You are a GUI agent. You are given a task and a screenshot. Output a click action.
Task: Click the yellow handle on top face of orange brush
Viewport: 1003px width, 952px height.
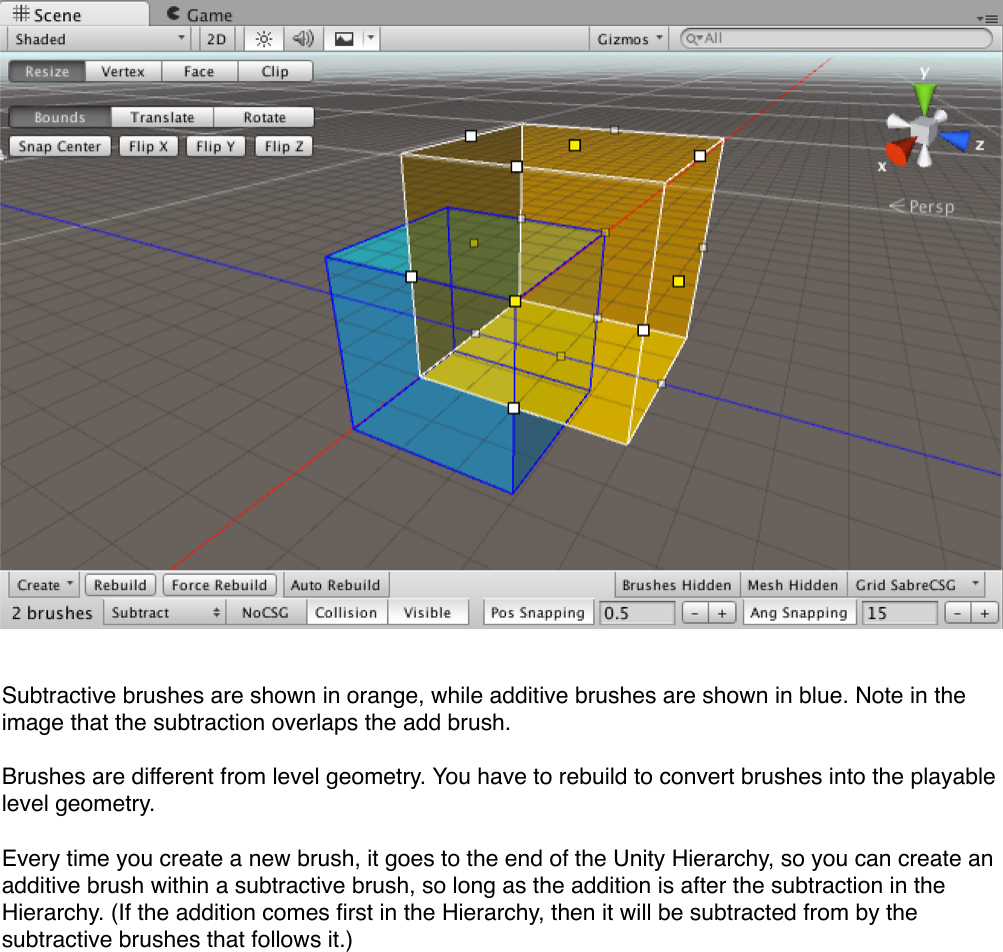[x=574, y=145]
